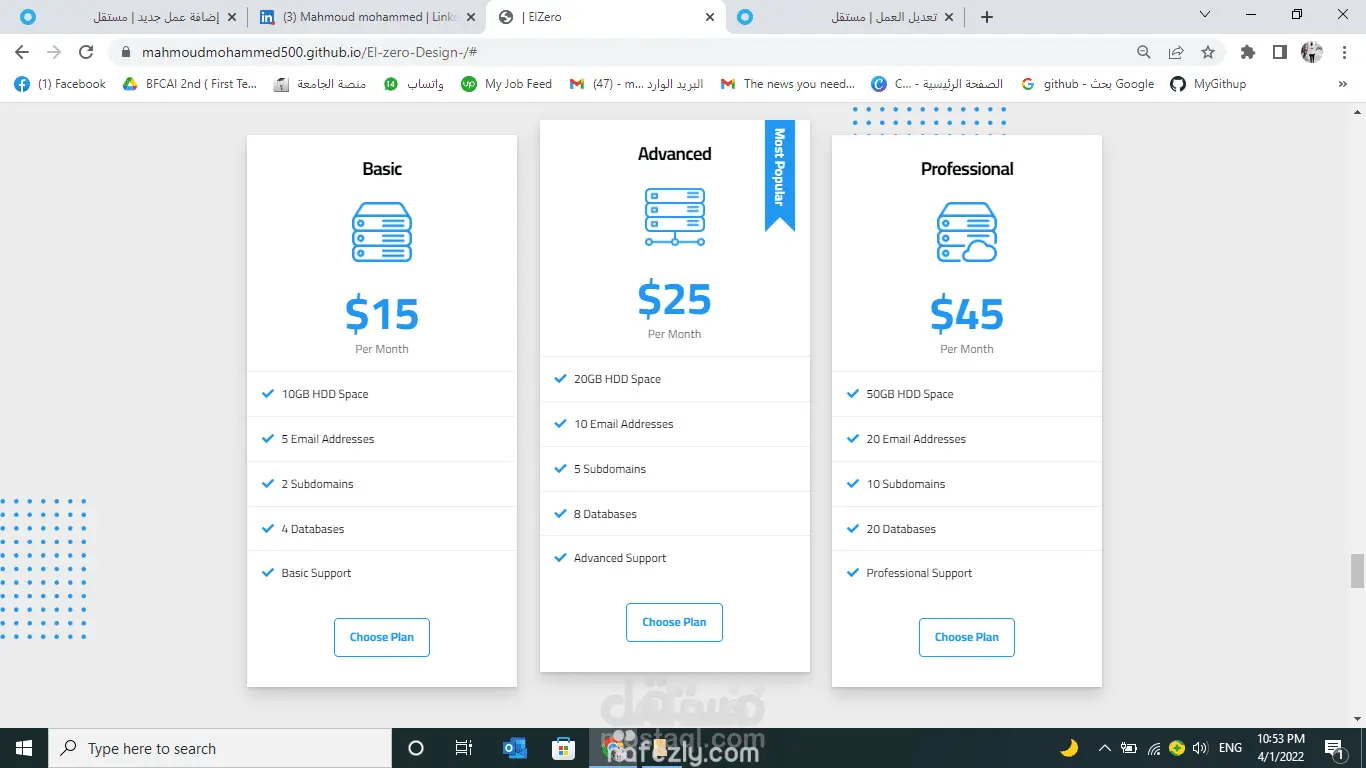Open The news you need bookmark
The image size is (1366, 768).
tap(788, 84)
